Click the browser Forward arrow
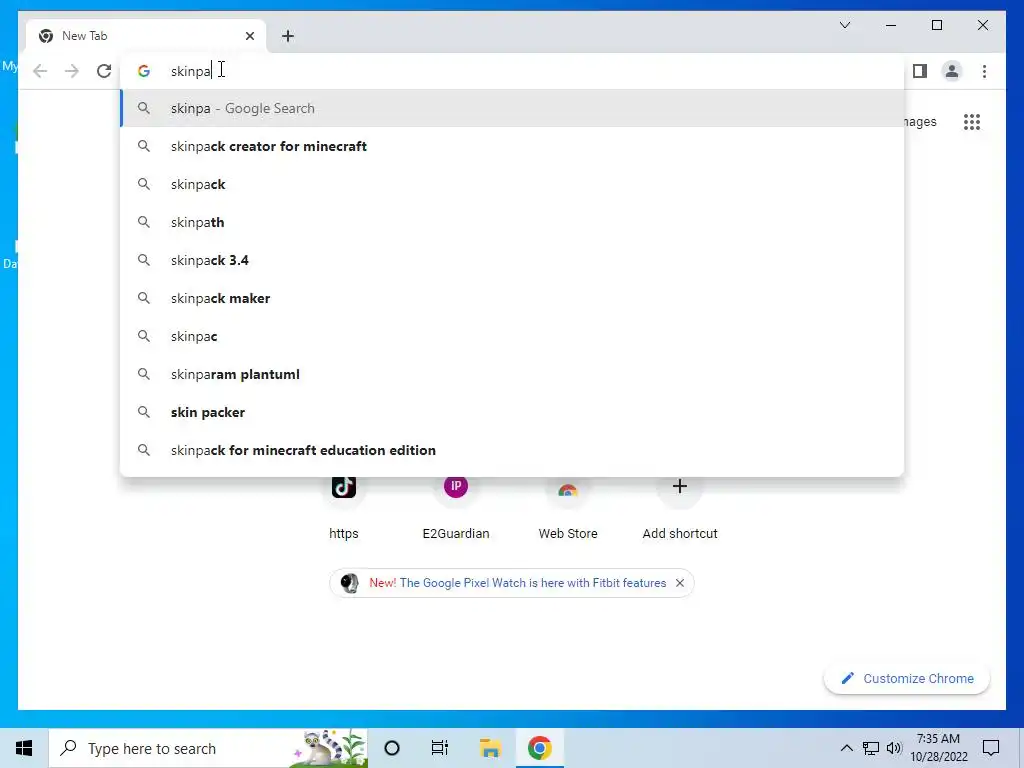This screenshot has height=768, width=1024. coord(72,71)
